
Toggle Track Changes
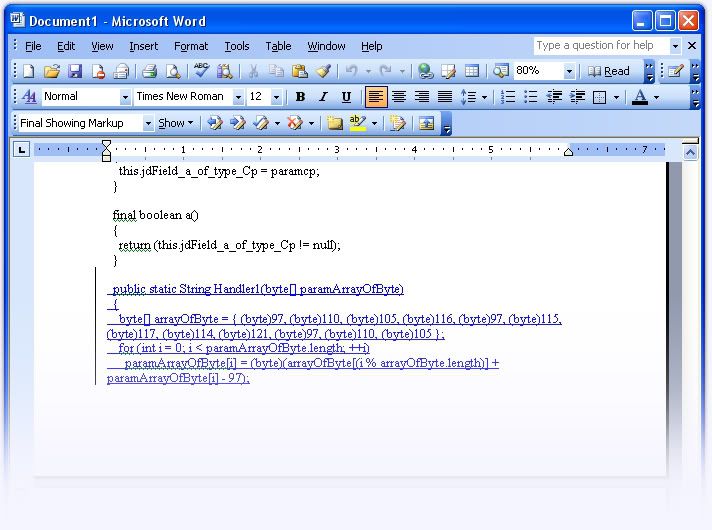click(x=398, y=123)
